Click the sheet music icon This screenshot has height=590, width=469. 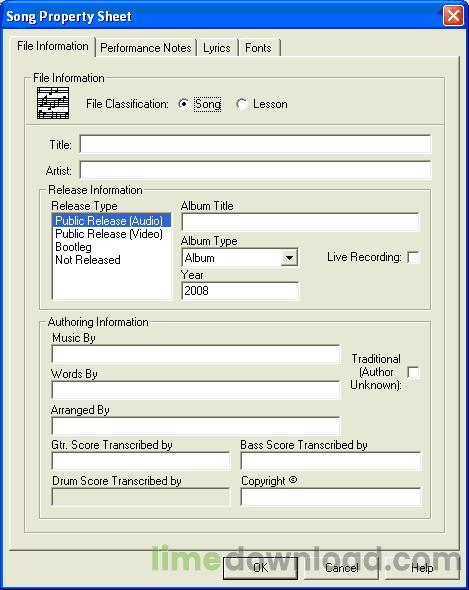tap(53, 103)
